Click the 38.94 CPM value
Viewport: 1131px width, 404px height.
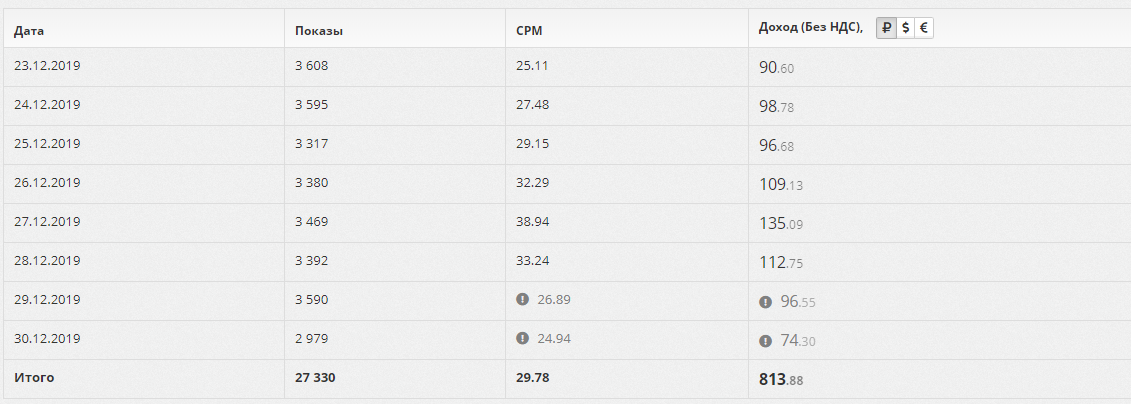tap(532, 221)
